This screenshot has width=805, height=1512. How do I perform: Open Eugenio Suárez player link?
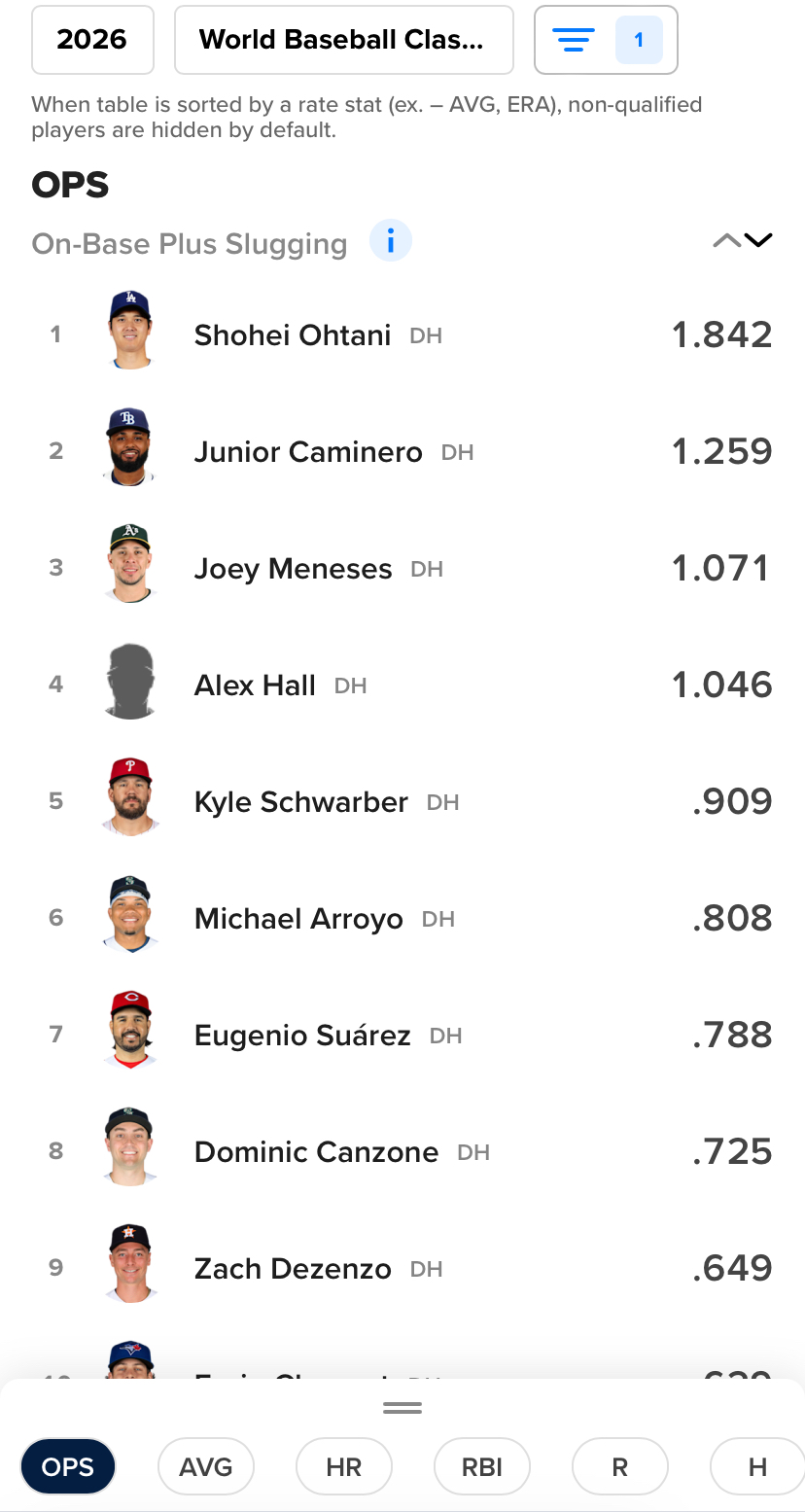click(302, 1036)
